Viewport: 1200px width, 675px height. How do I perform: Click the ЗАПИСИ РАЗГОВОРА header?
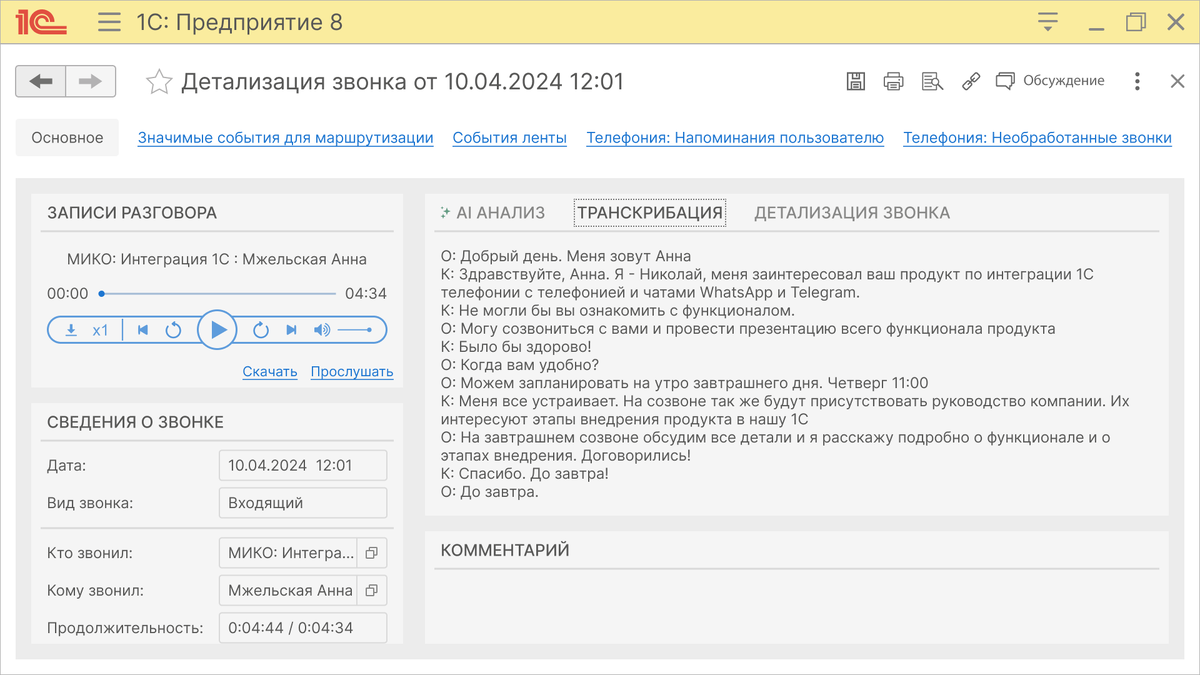click(x=132, y=212)
